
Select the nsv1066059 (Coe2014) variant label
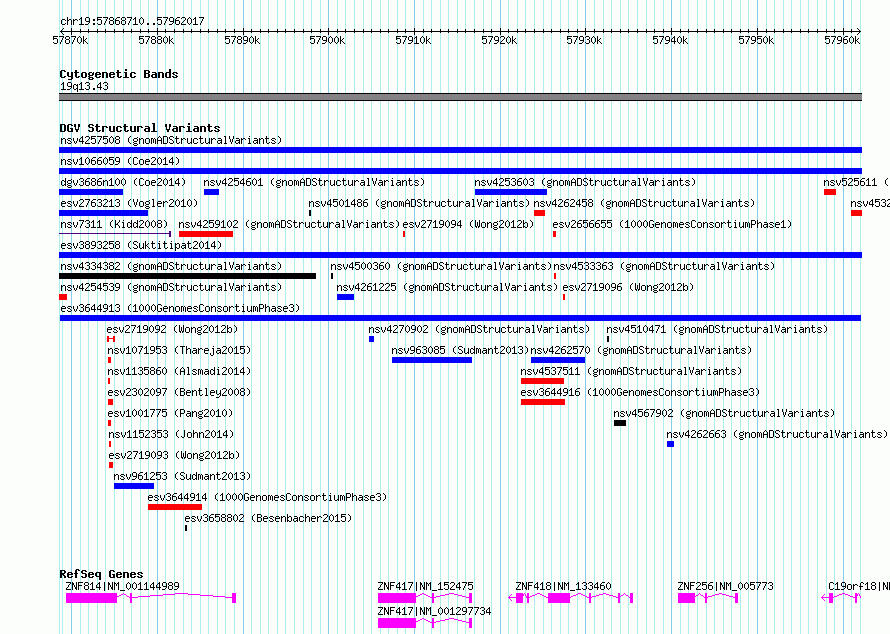click(x=120, y=161)
